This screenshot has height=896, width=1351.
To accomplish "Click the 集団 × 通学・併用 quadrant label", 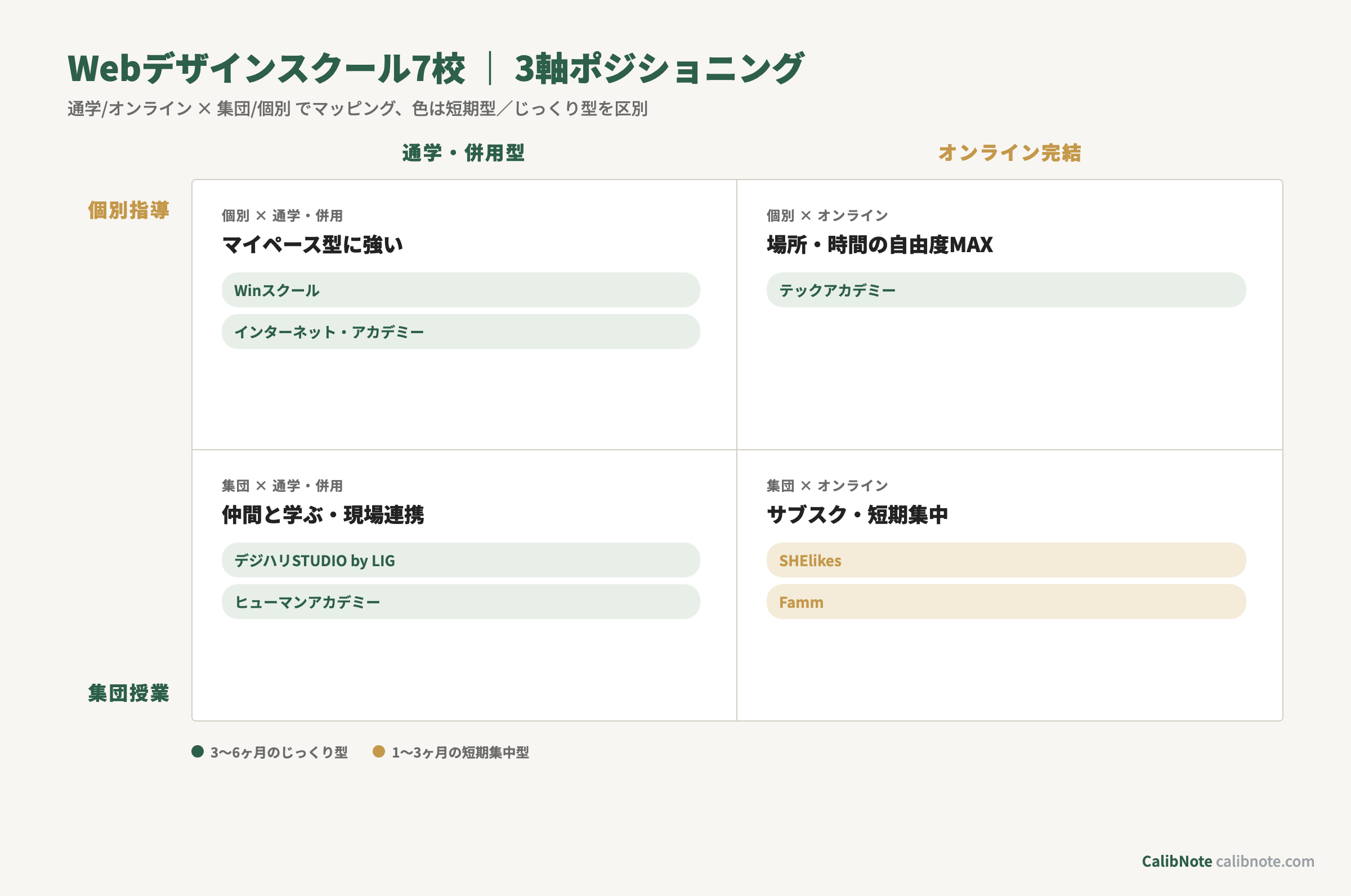I will tap(283, 486).
